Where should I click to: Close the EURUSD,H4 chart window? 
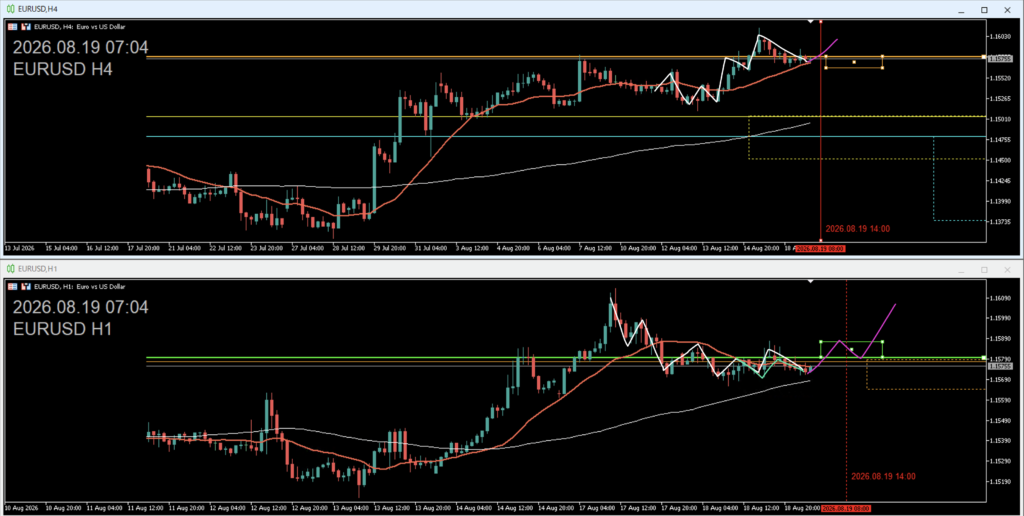pos(1006,10)
